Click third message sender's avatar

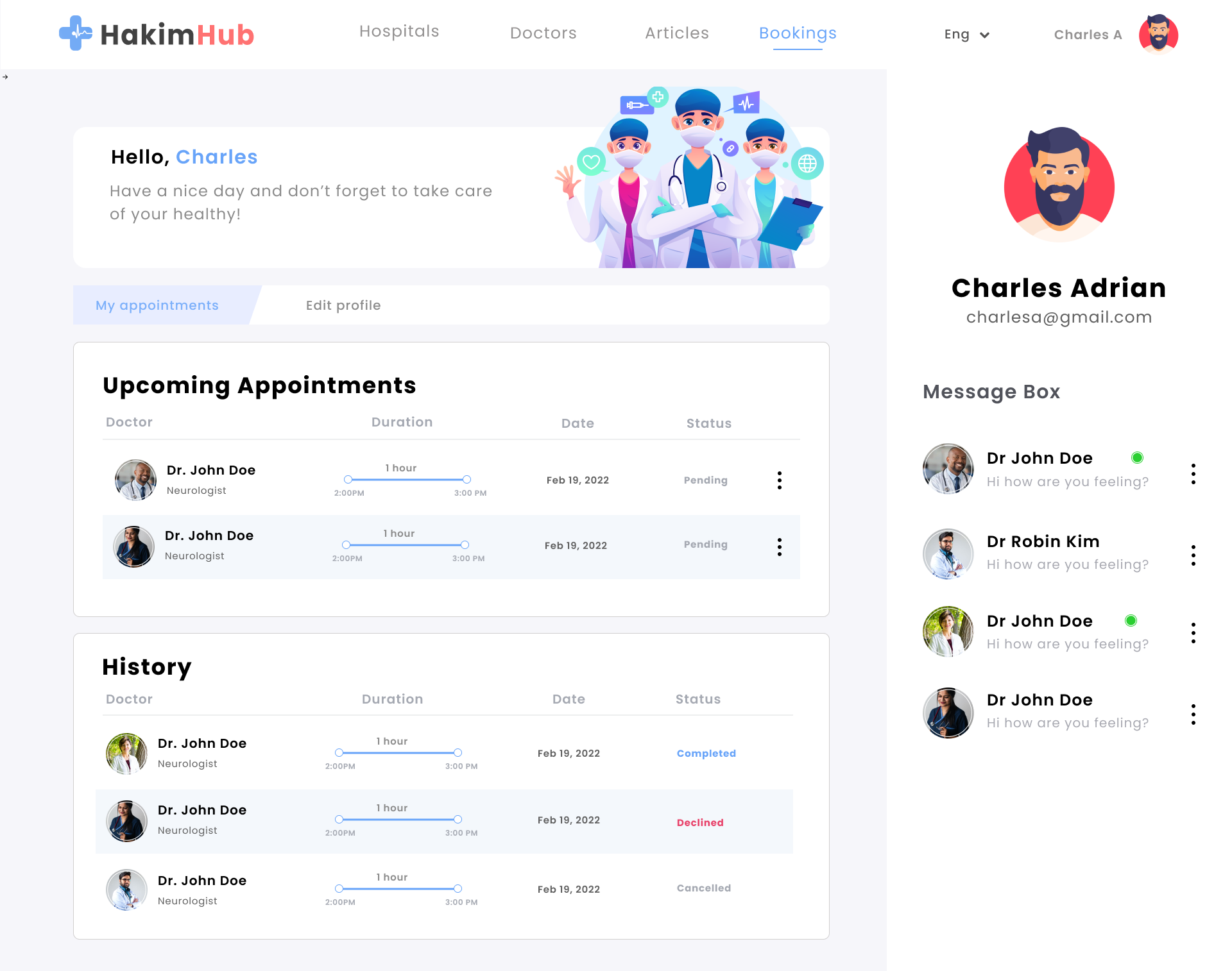point(948,632)
